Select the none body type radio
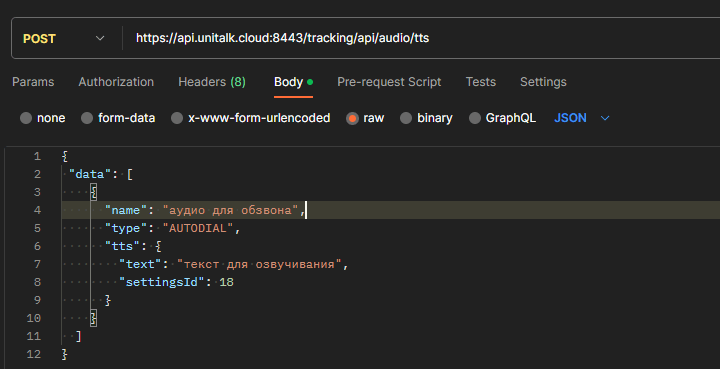Screen dimensions: 720x369 point(26,118)
